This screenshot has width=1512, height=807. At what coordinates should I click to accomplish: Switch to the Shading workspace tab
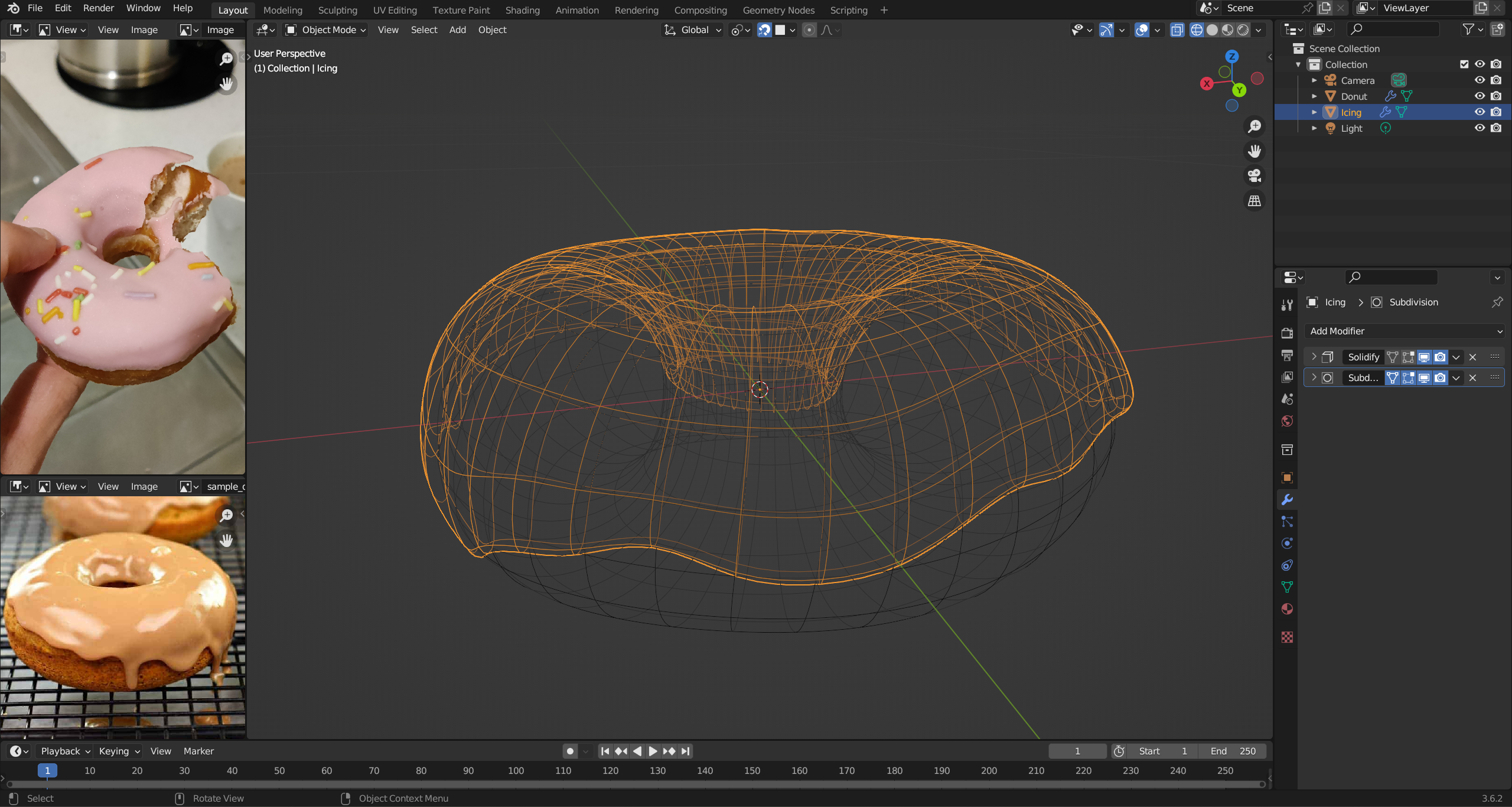522,10
